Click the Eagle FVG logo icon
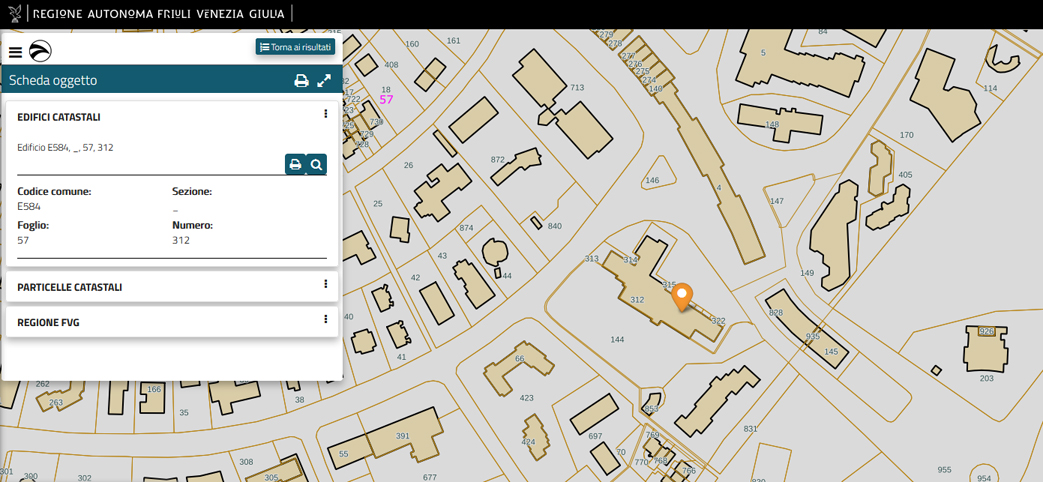The height and width of the screenshot is (482, 1043). (40, 52)
